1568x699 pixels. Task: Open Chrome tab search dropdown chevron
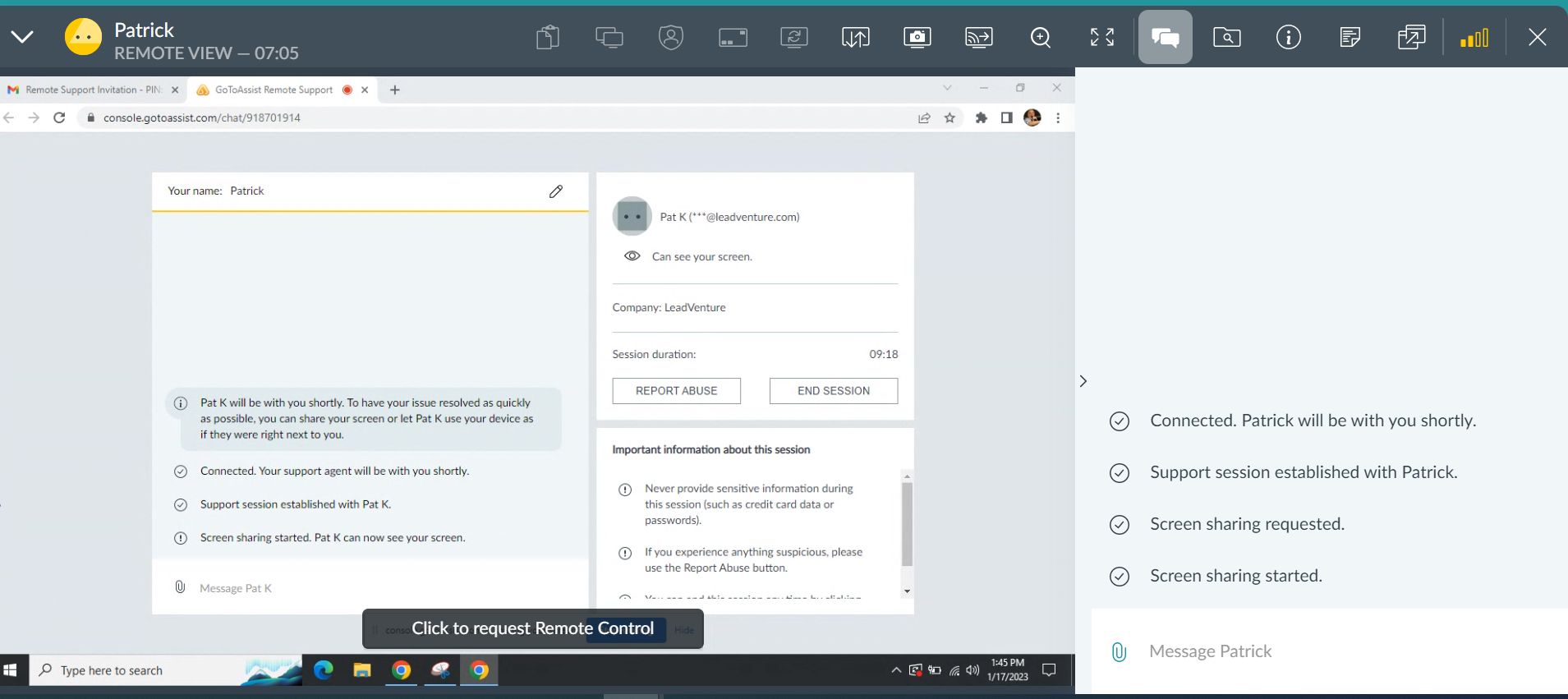[x=947, y=87]
